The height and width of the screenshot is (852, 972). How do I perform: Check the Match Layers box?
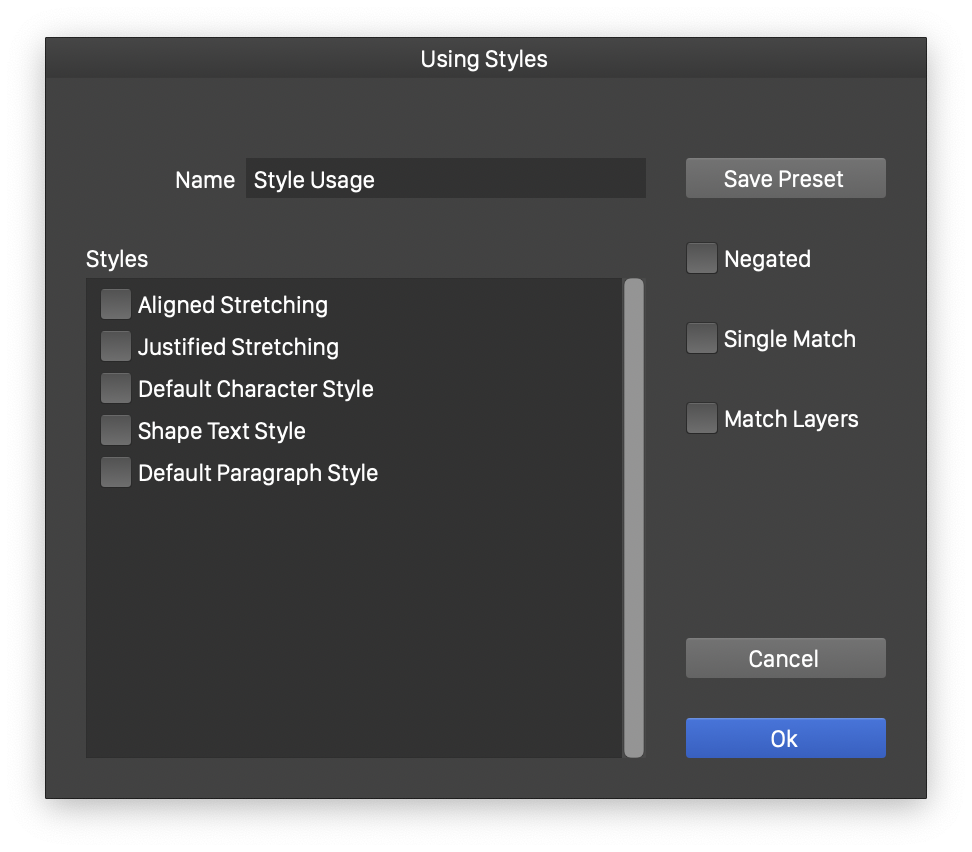701,419
